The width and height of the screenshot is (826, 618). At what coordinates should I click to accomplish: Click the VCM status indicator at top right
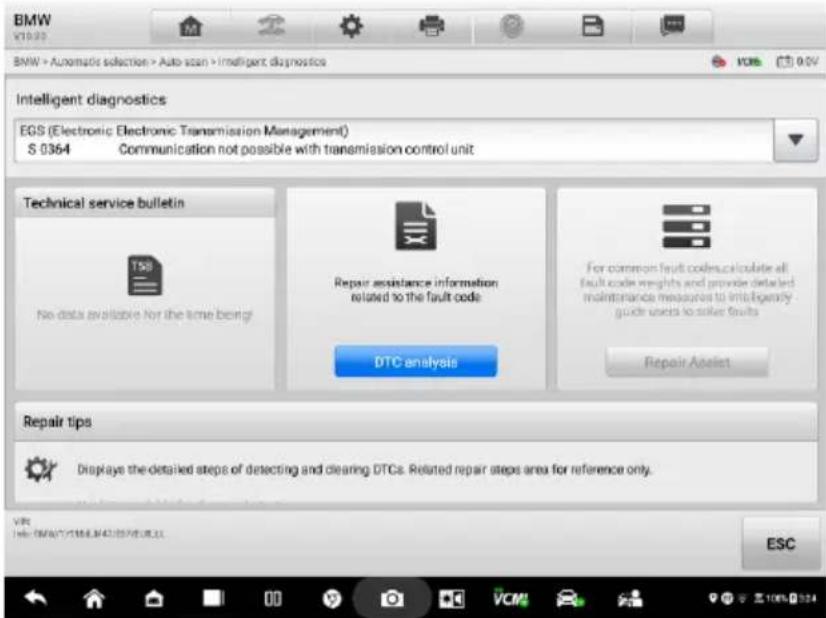[x=749, y=62]
